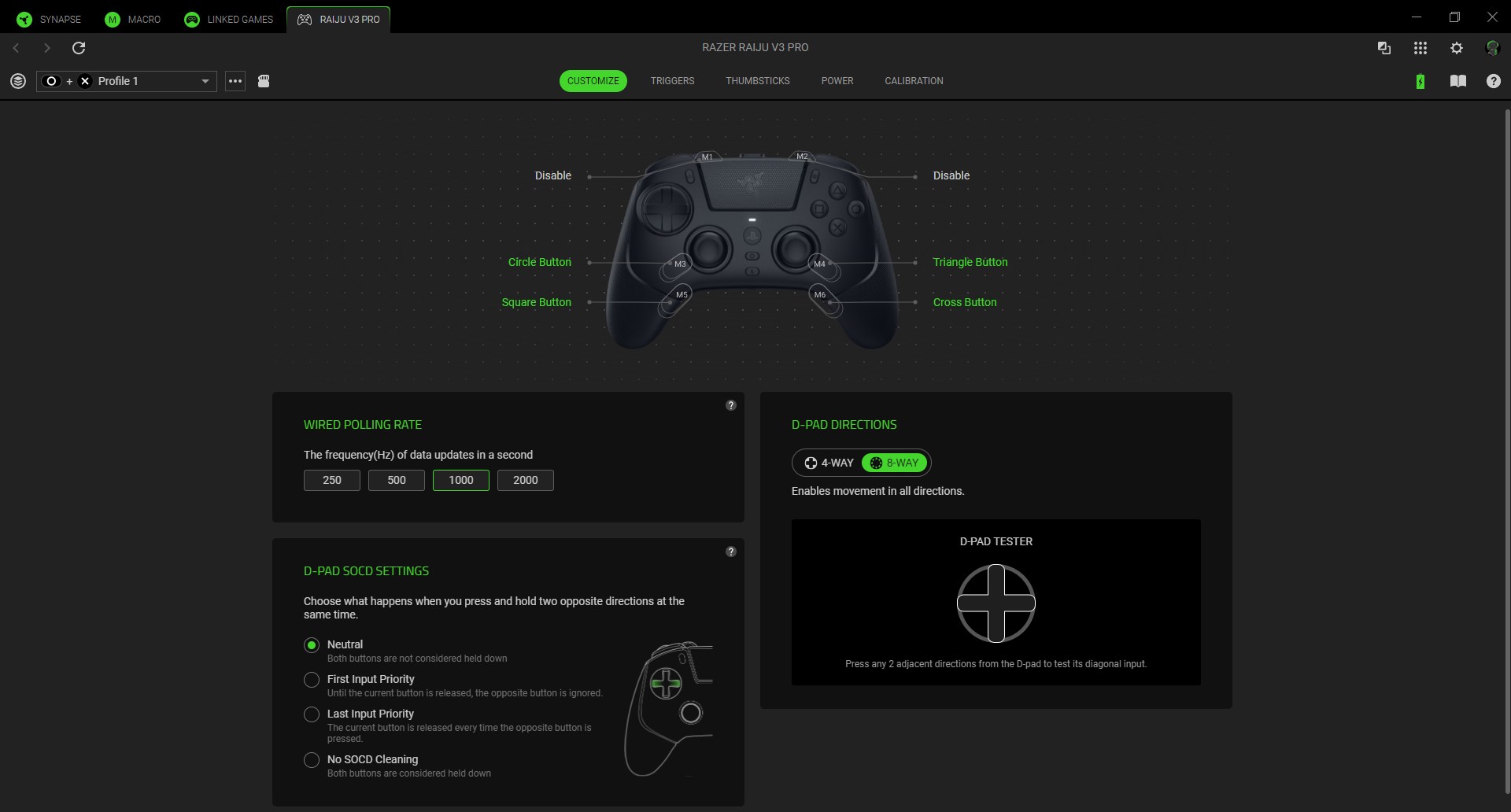This screenshot has height=812, width=1511.
Task: Select First Input Priority radio option
Action: click(x=312, y=680)
